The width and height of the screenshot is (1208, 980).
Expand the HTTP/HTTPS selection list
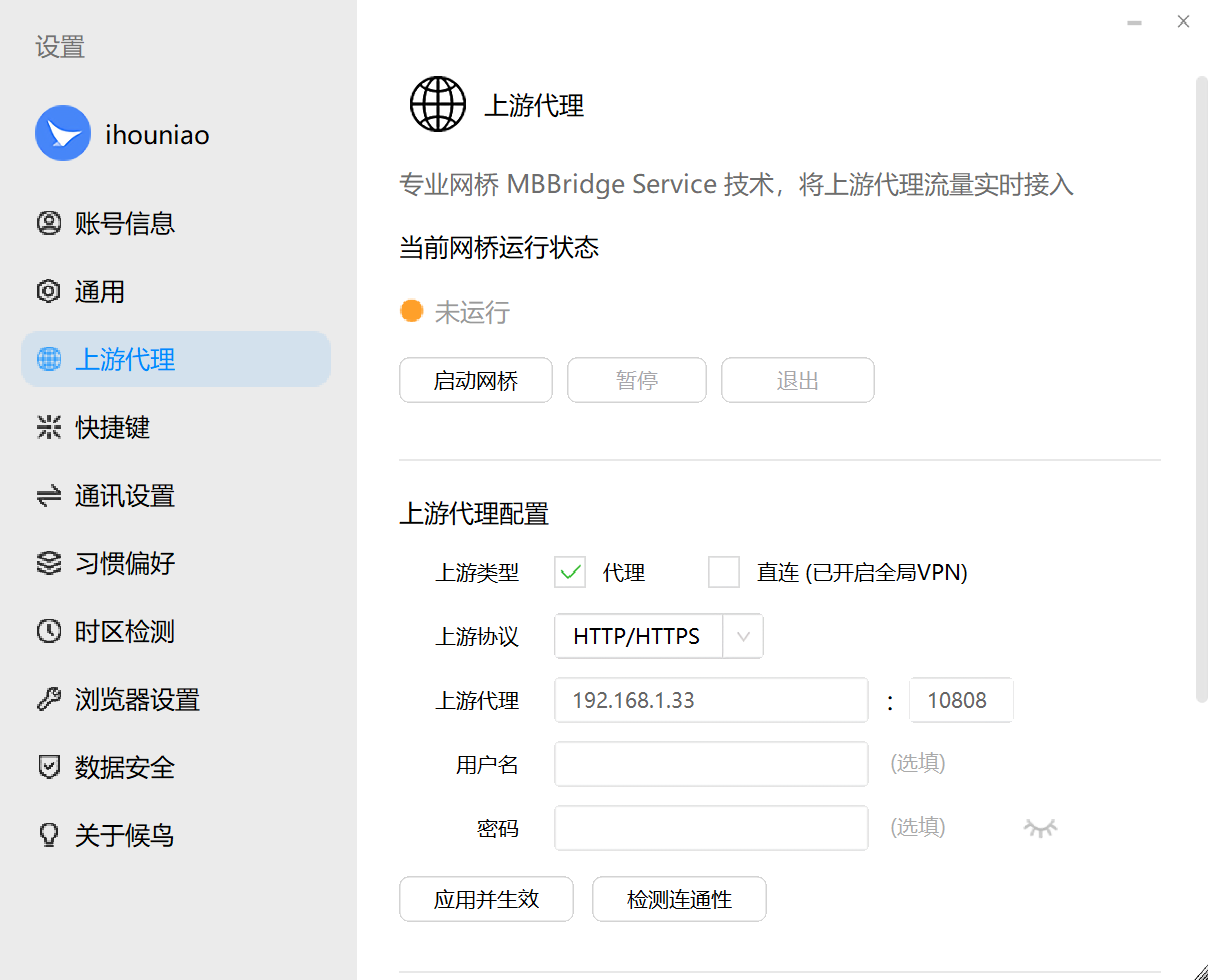click(658, 636)
